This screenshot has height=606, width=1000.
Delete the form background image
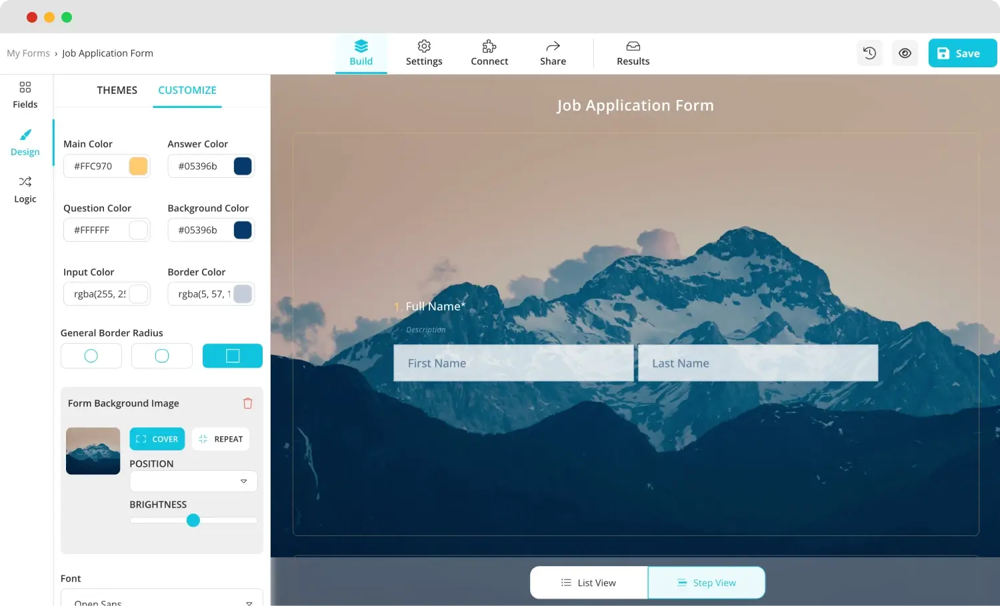pyautogui.click(x=248, y=404)
